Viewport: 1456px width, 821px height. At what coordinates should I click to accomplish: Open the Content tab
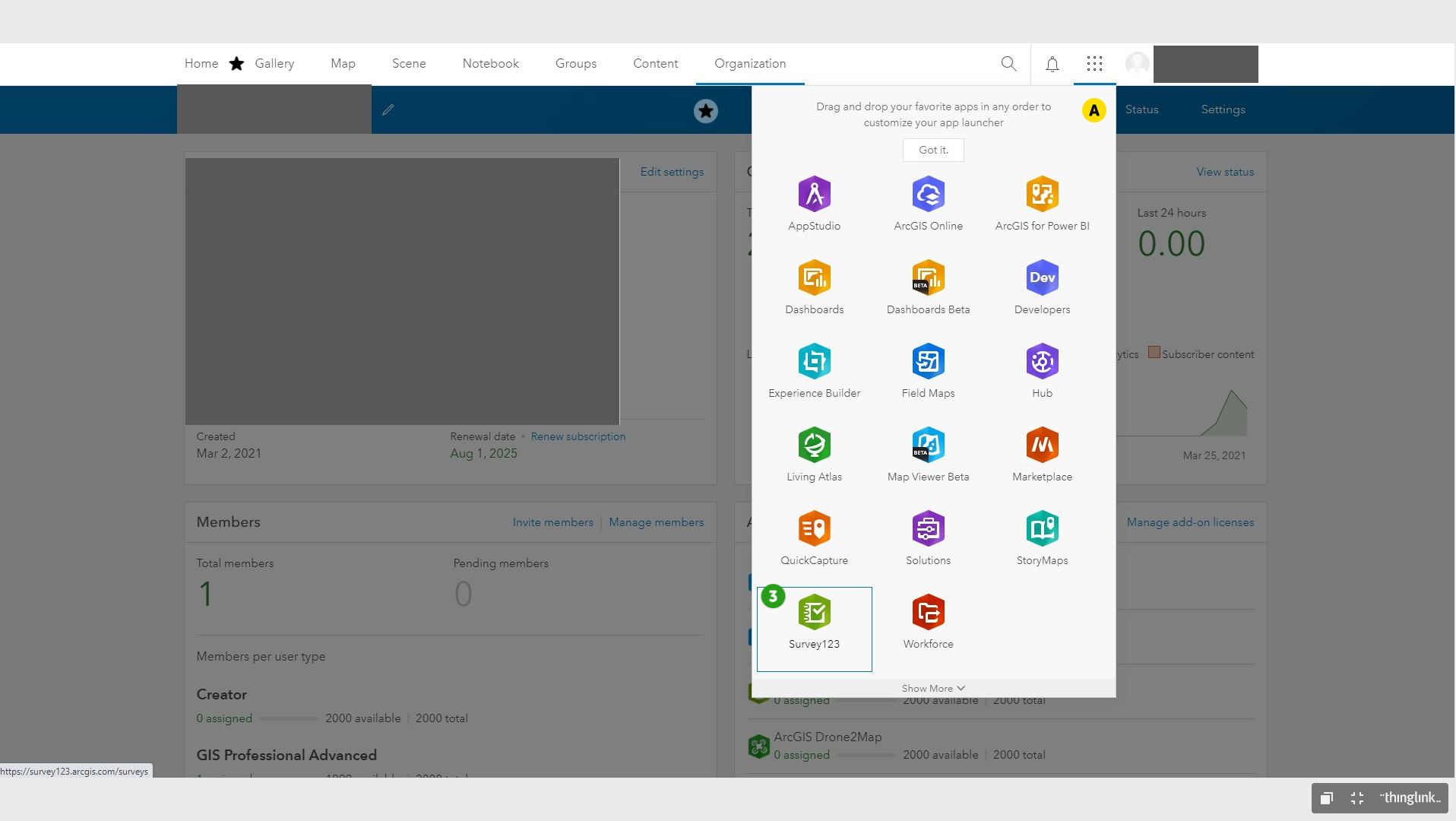655,64
